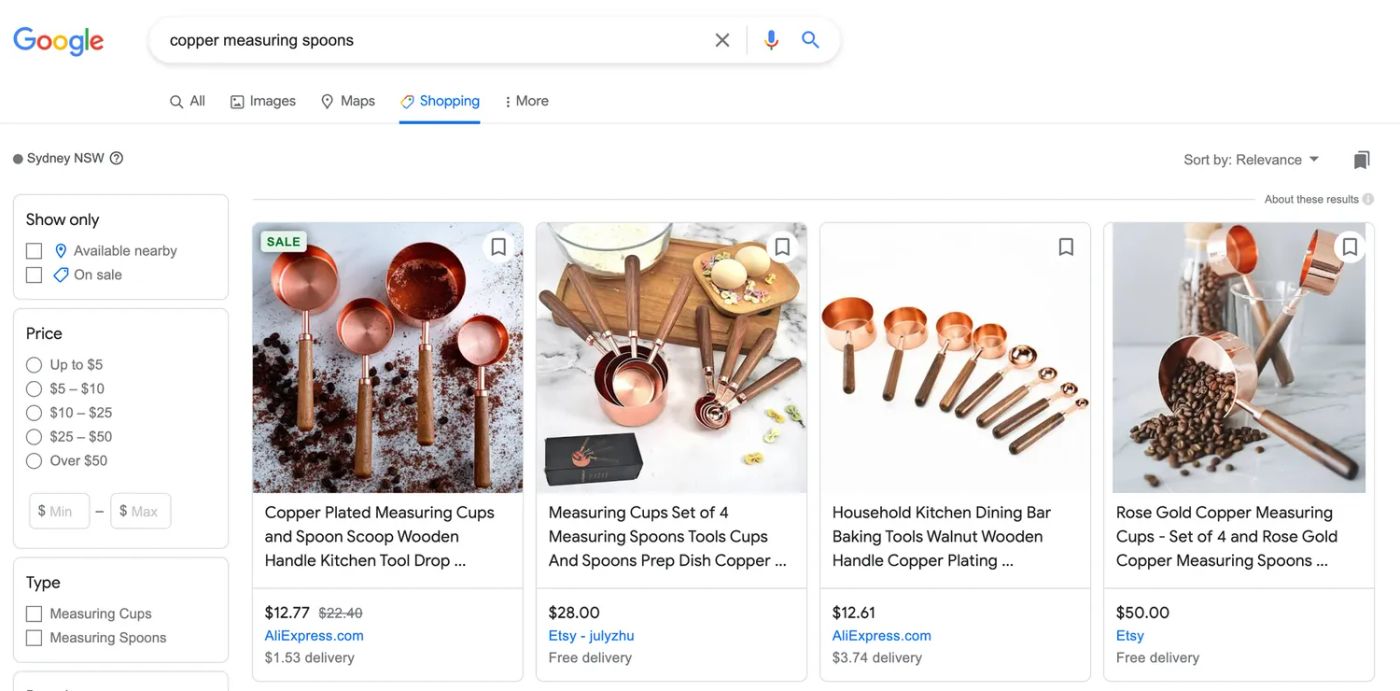The width and height of the screenshot is (1400, 691).
Task: Select the $10 – $25 price range
Action: click(33, 412)
